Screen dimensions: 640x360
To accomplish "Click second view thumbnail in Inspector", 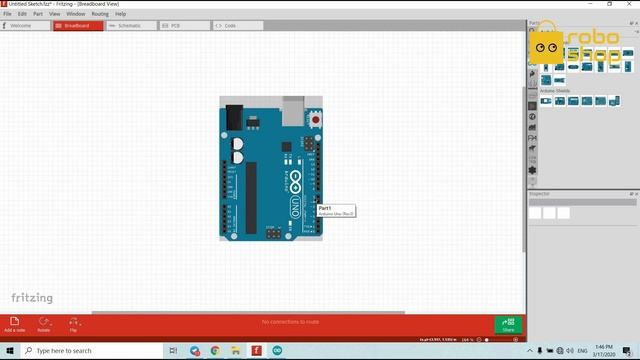I will coord(549,213).
